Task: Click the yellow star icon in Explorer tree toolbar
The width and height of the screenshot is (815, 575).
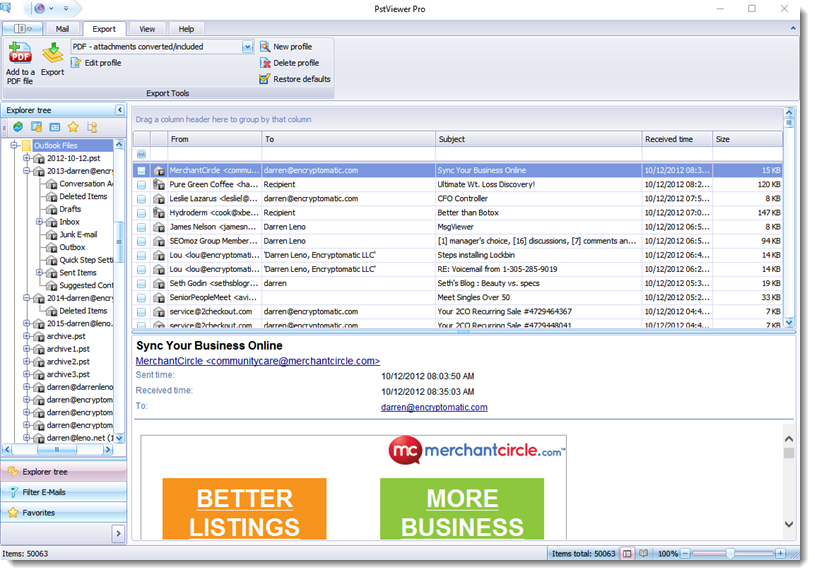Action: [x=73, y=127]
